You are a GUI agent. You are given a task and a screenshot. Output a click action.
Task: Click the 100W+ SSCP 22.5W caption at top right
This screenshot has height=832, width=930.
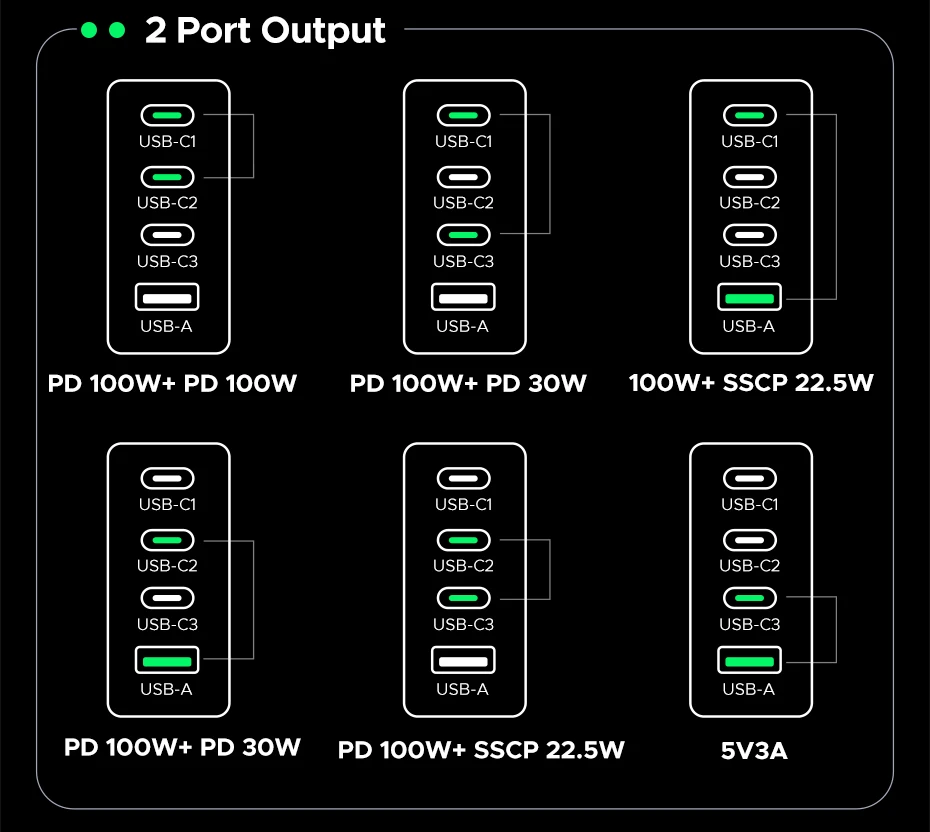click(x=751, y=382)
